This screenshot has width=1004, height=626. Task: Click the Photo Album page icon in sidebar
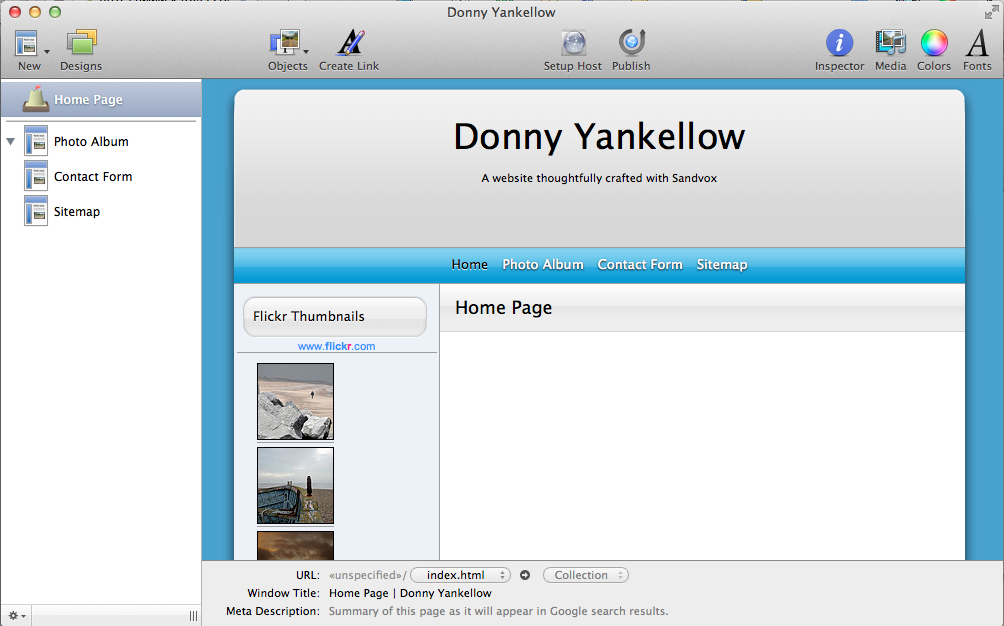36,141
